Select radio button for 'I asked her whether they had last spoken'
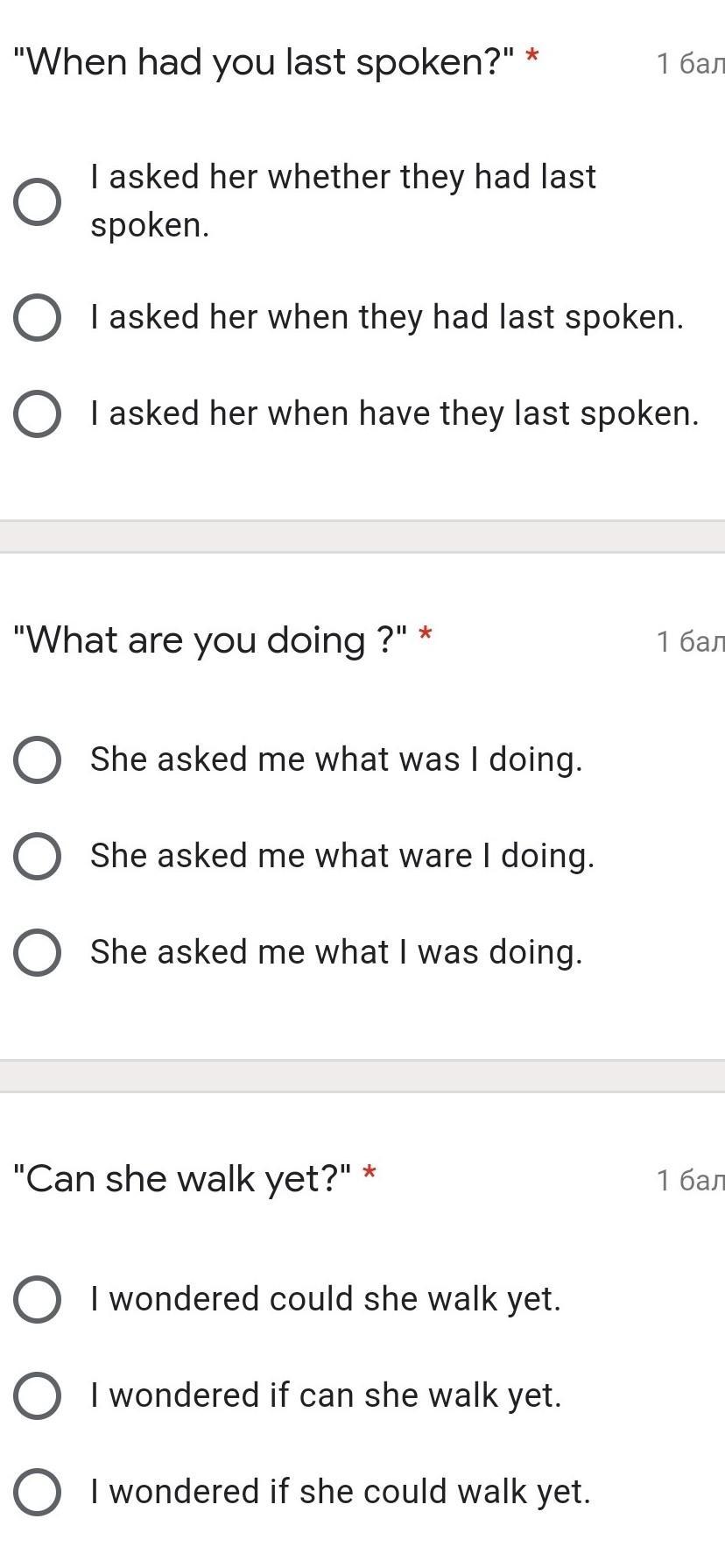This screenshot has height=1568, width=725. tap(38, 202)
